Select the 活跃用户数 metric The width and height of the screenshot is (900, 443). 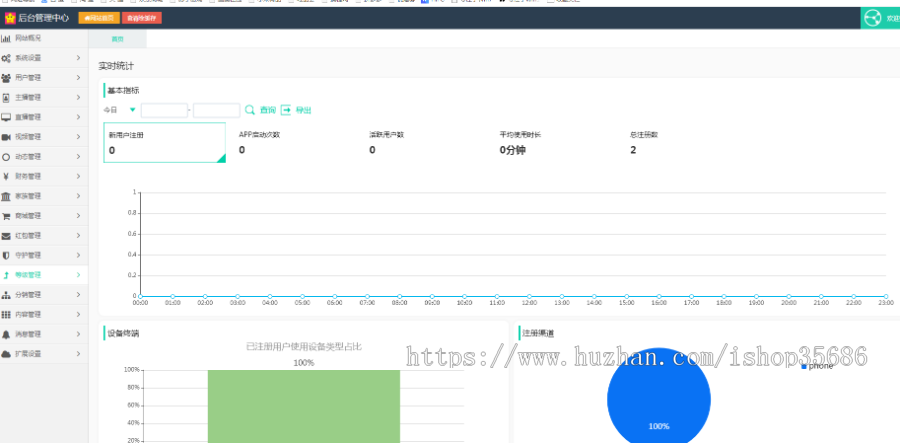coord(386,135)
